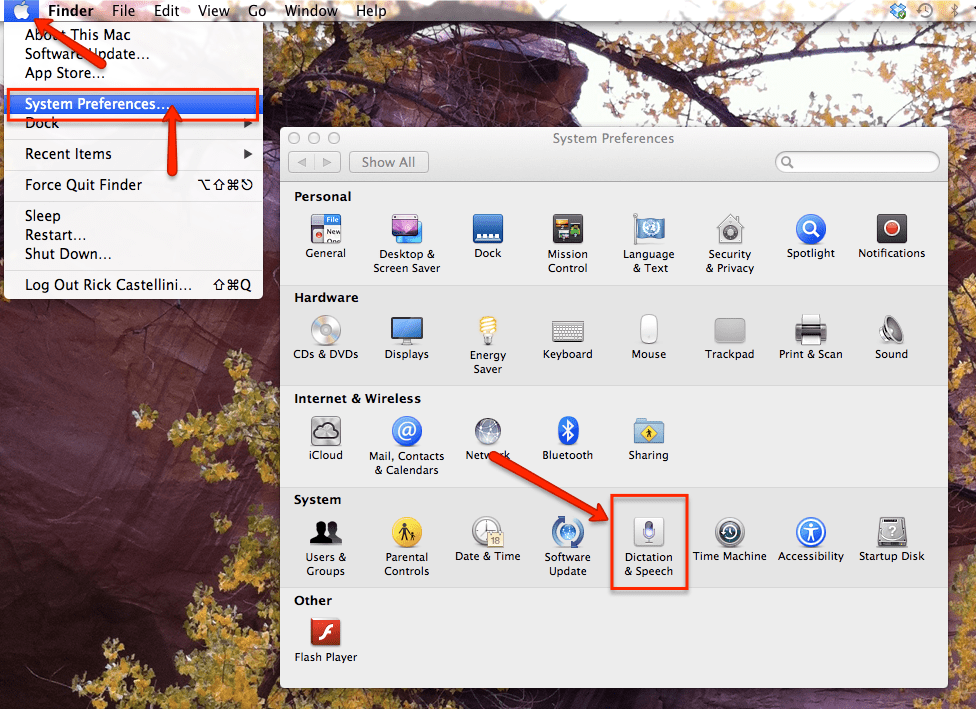Open Bluetooth preferences
Image resolution: width=976 pixels, height=709 pixels.
(x=568, y=438)
